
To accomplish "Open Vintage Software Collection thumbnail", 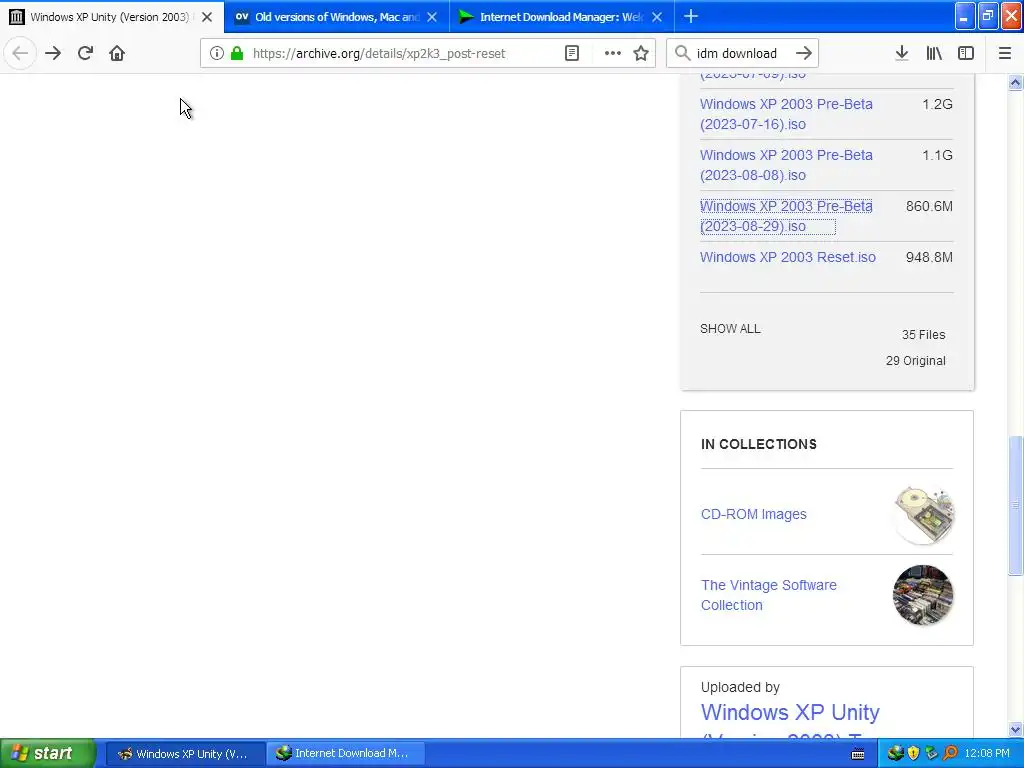I will point(923,595).
